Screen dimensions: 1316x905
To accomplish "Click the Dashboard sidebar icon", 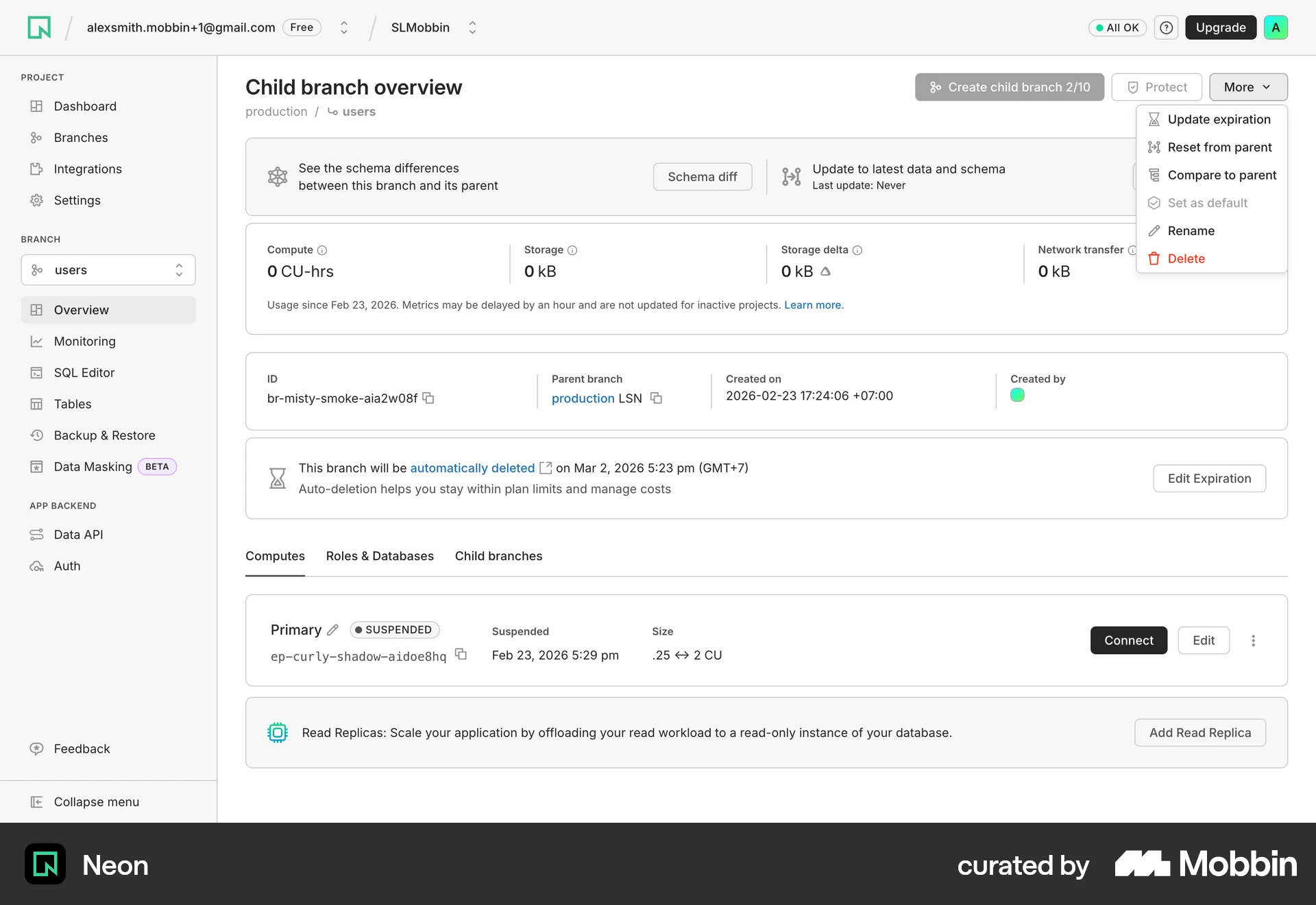I will pos(37,106).
